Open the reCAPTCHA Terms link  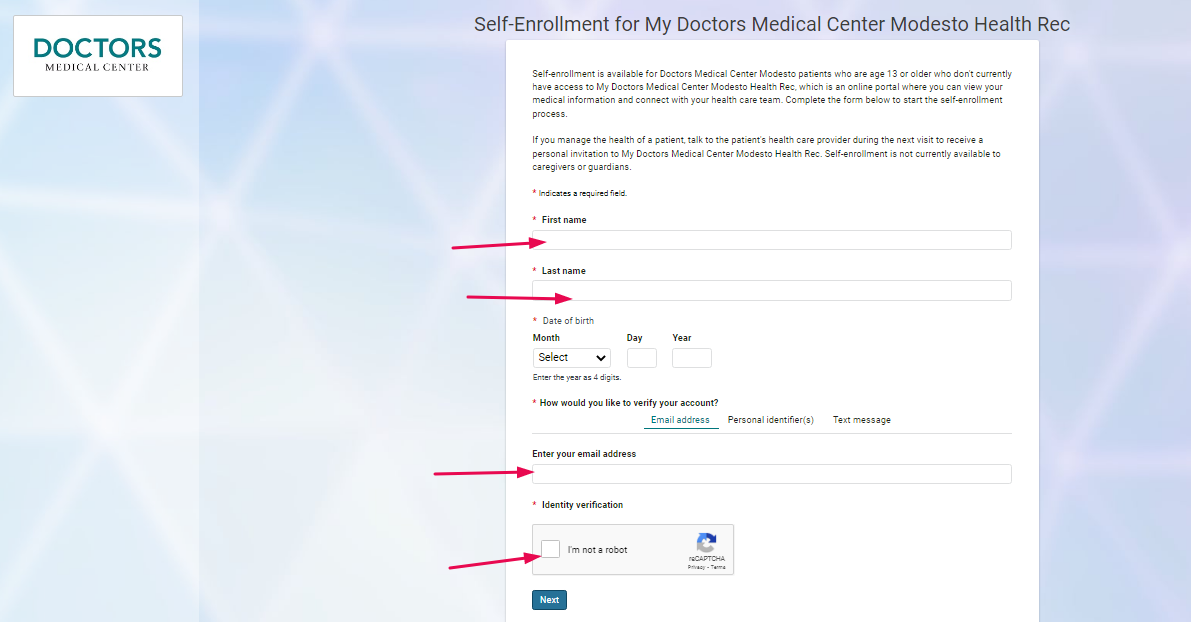point(719,567)
